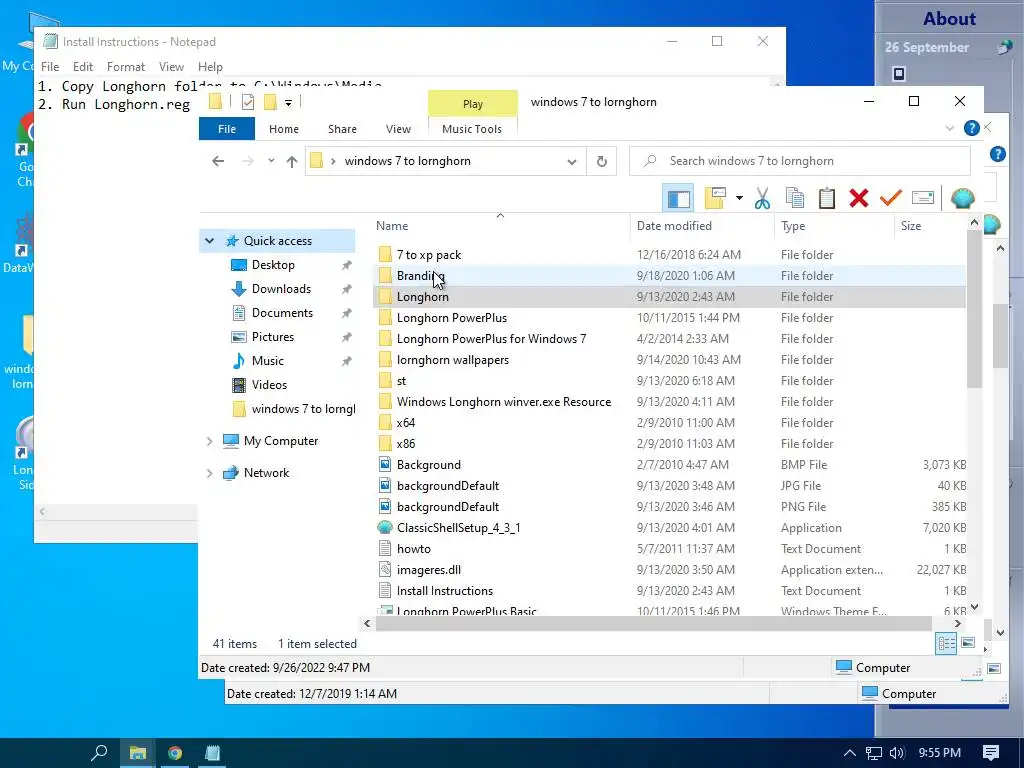Click the Forward arrow button
The image size is (1024, 768).
[248, 161]
